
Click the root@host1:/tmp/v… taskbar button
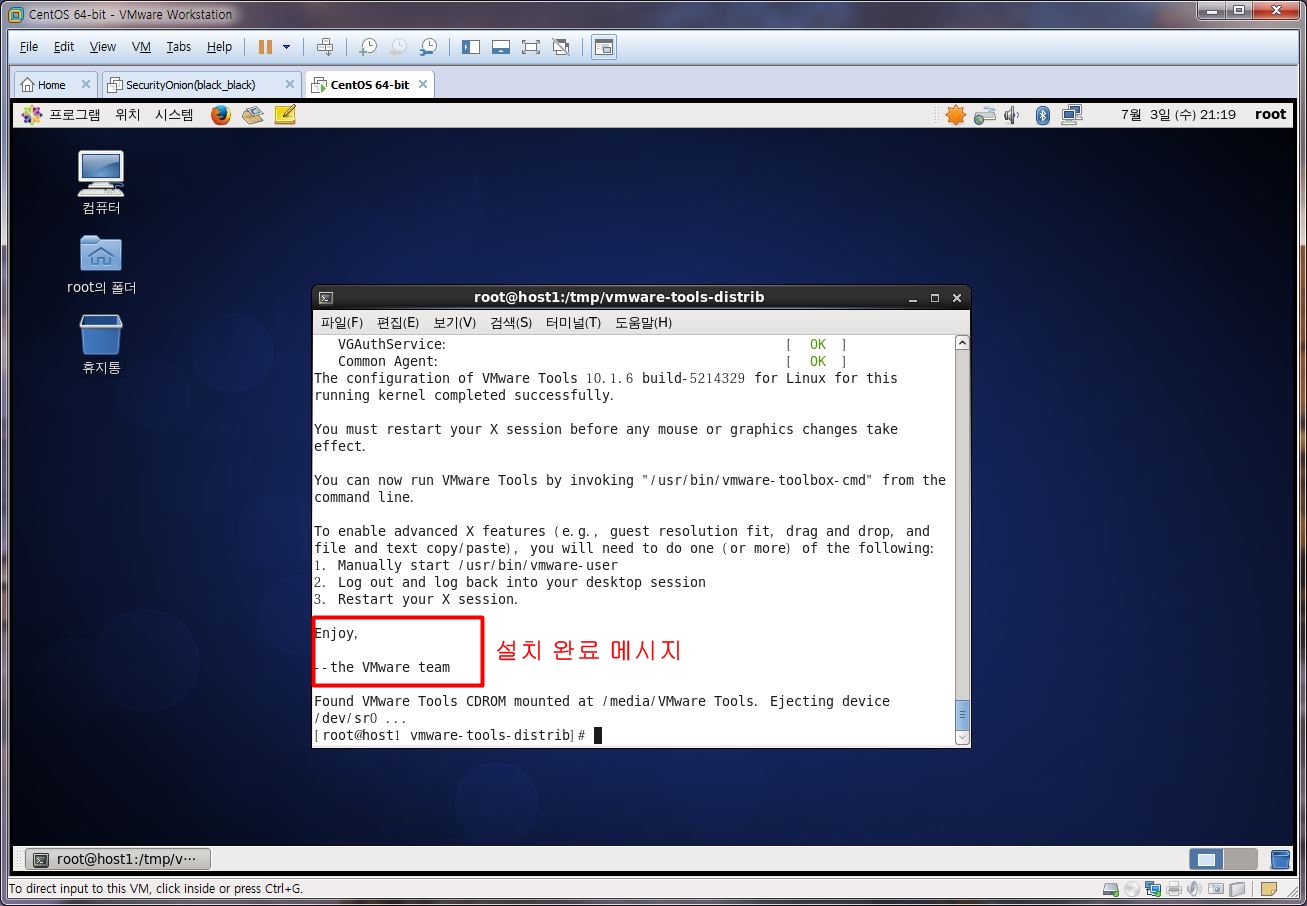tap(119, 859)
